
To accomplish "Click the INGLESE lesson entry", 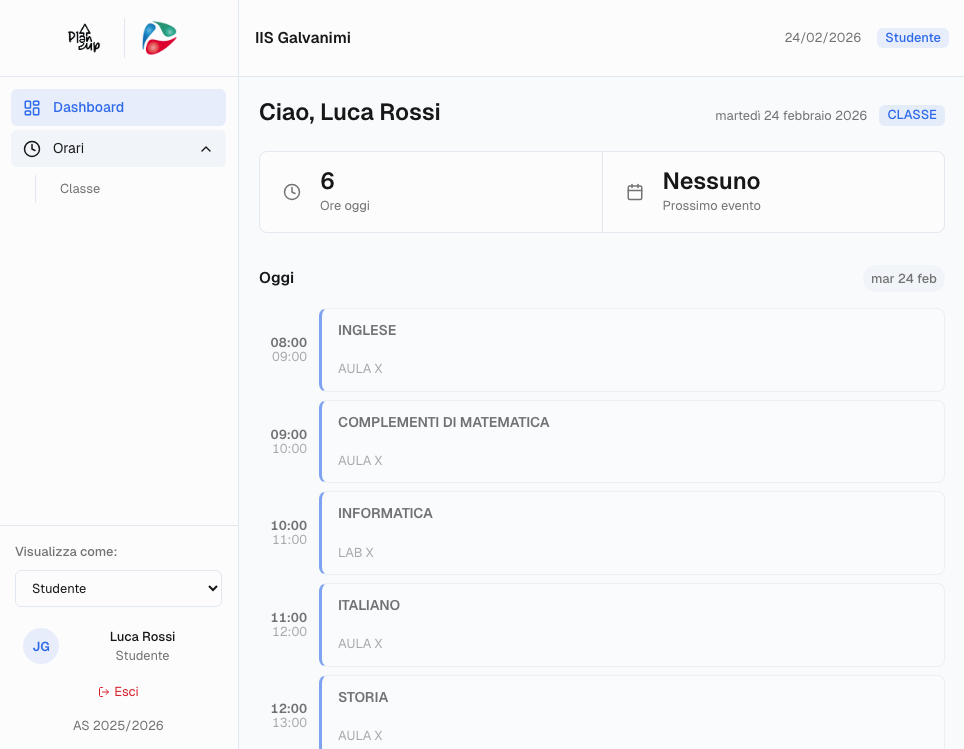I will [631, 349].
